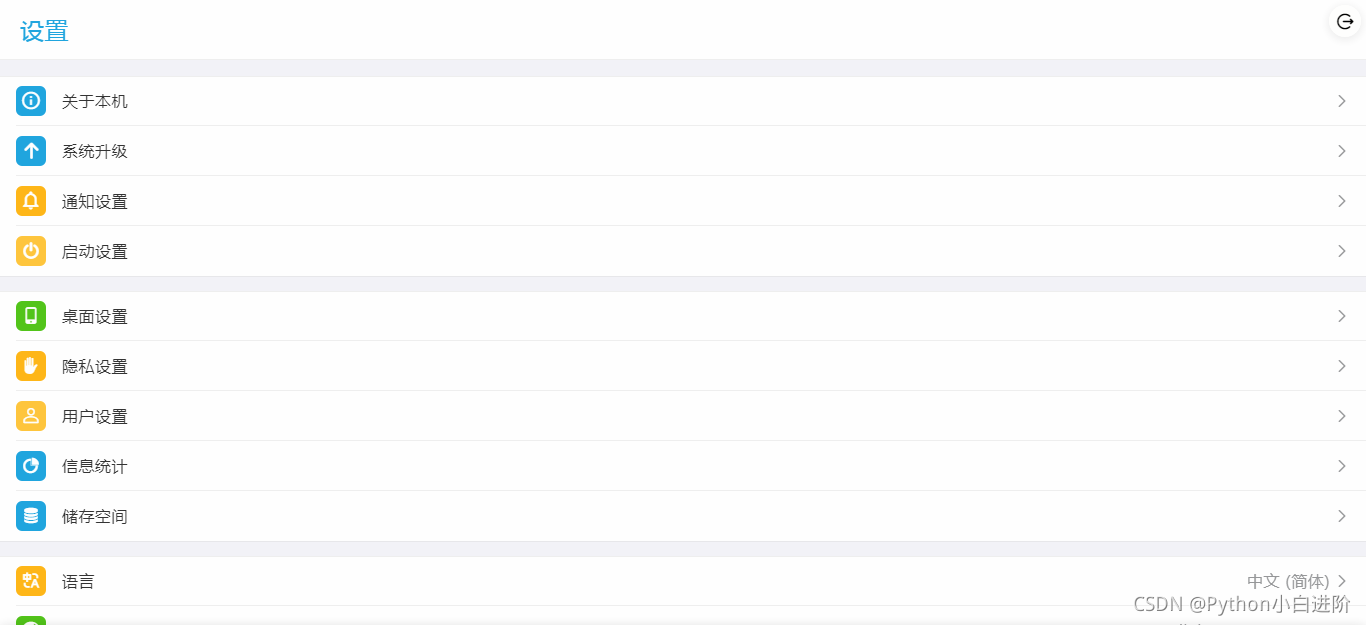
Task: Click the pie chart icon for 信息统计
Action: [31, 466]
